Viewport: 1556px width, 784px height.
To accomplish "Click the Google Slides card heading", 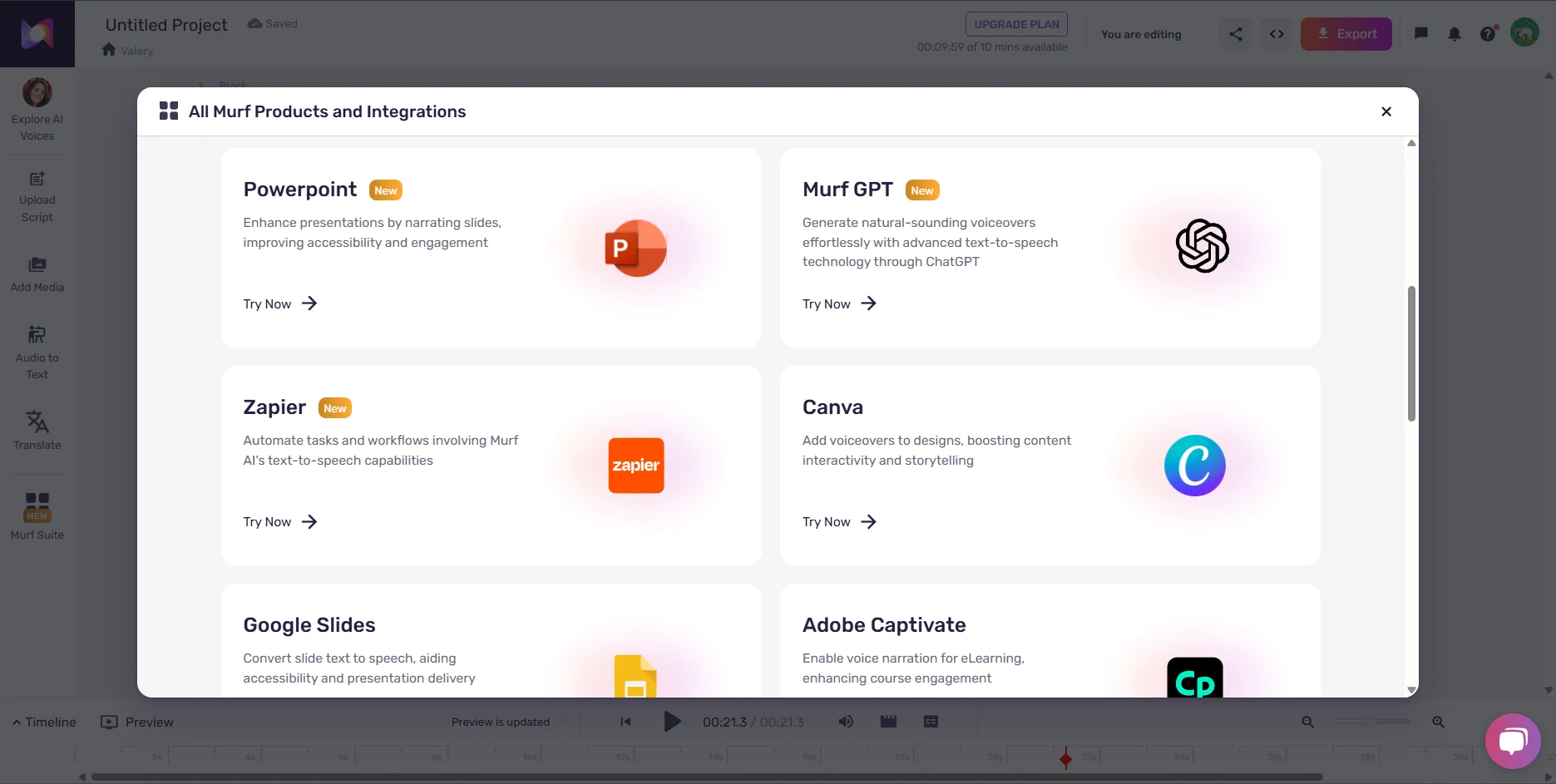I will pos(309,625).
